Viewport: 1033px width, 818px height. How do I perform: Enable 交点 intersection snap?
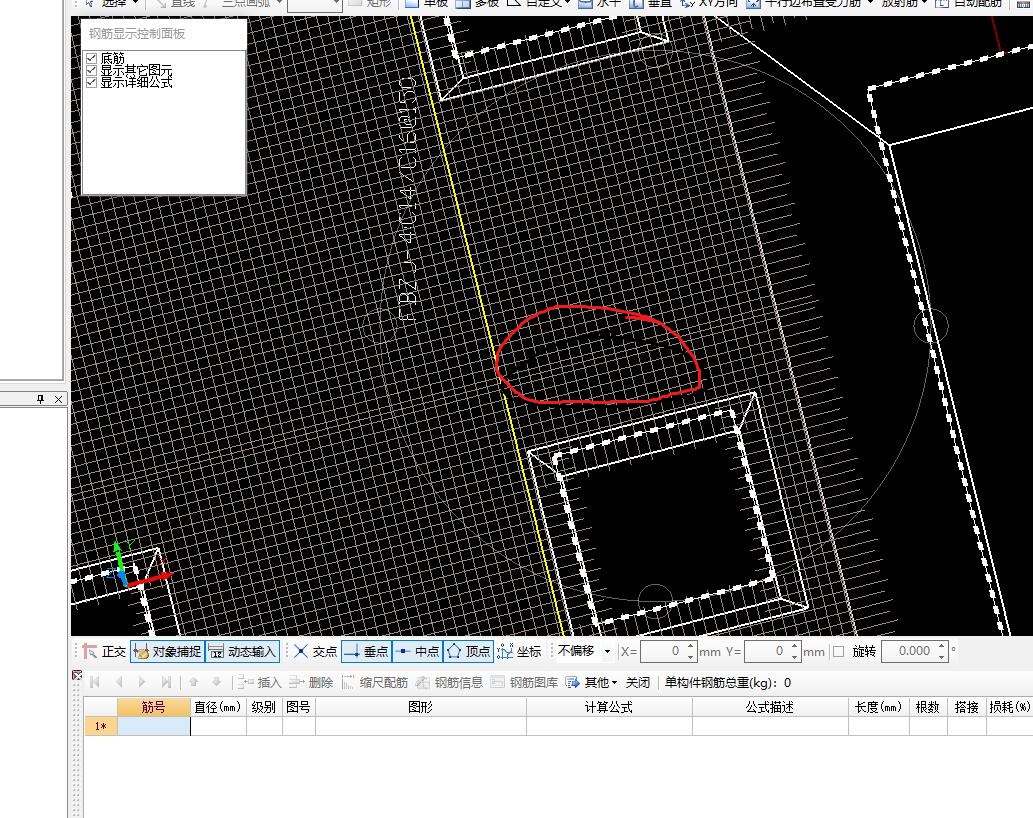point(315,651)
